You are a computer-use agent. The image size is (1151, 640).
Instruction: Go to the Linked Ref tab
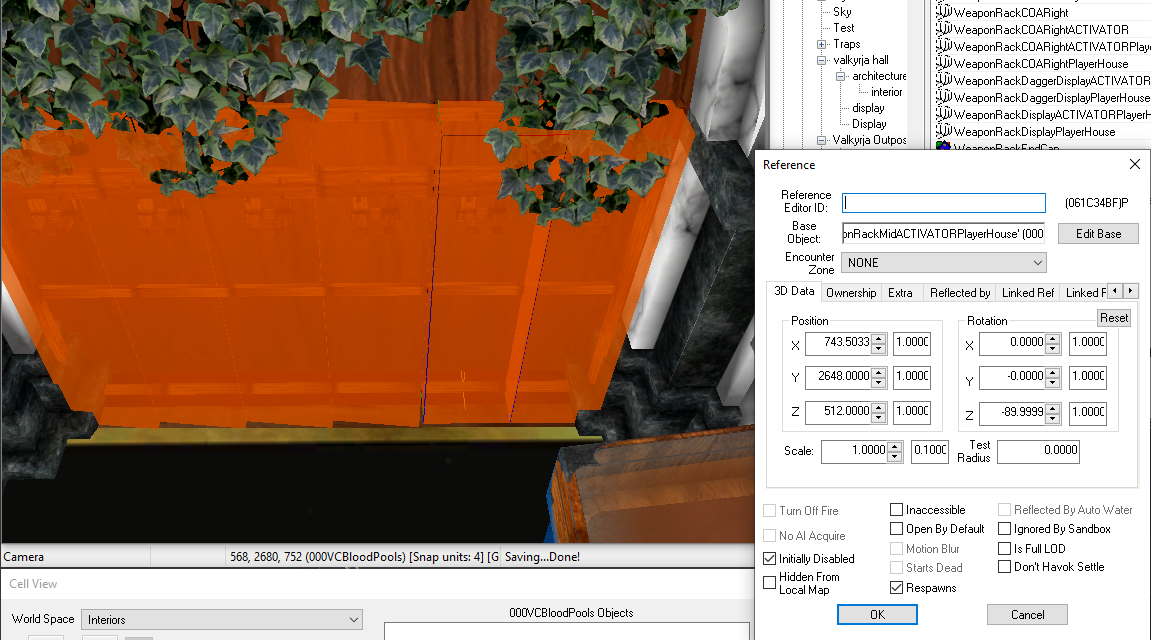coord(1028,293)
